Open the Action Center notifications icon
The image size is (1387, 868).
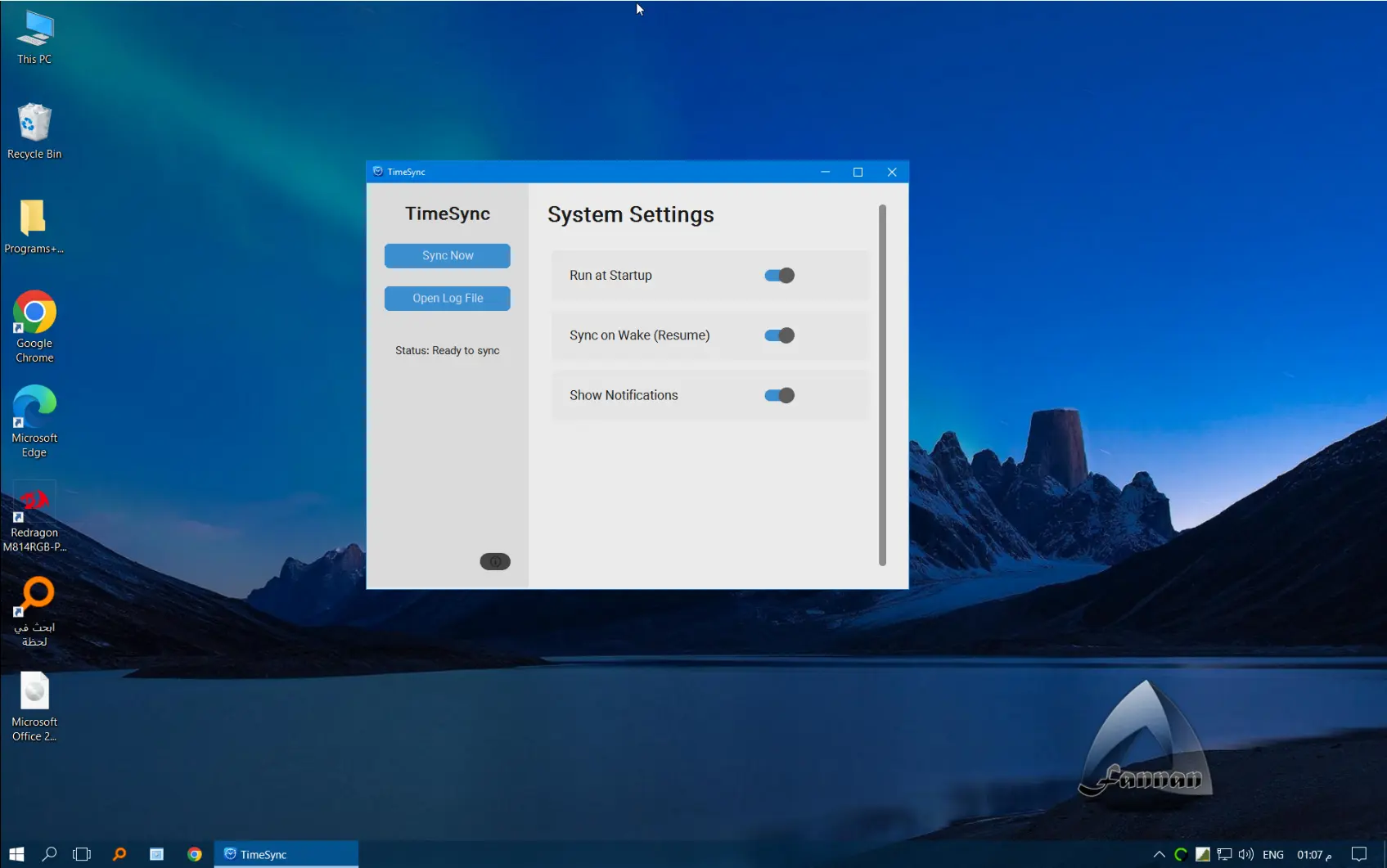click(x=1359, y=854)
